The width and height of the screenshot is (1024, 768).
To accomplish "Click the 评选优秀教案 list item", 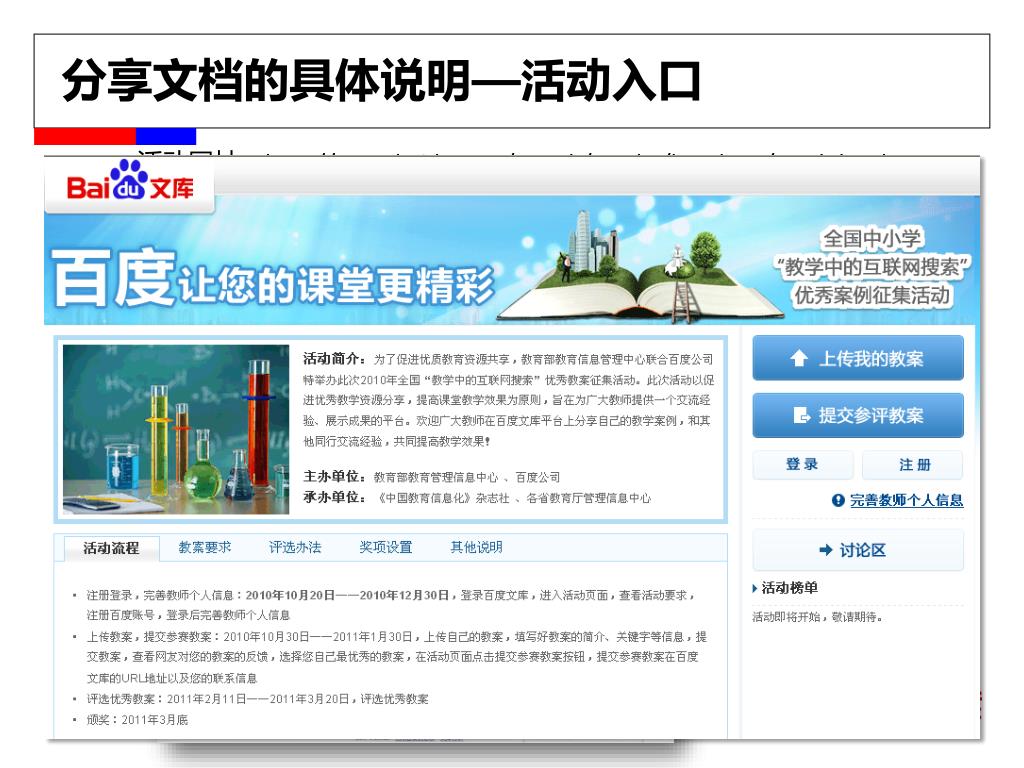I will pos(257,699).
